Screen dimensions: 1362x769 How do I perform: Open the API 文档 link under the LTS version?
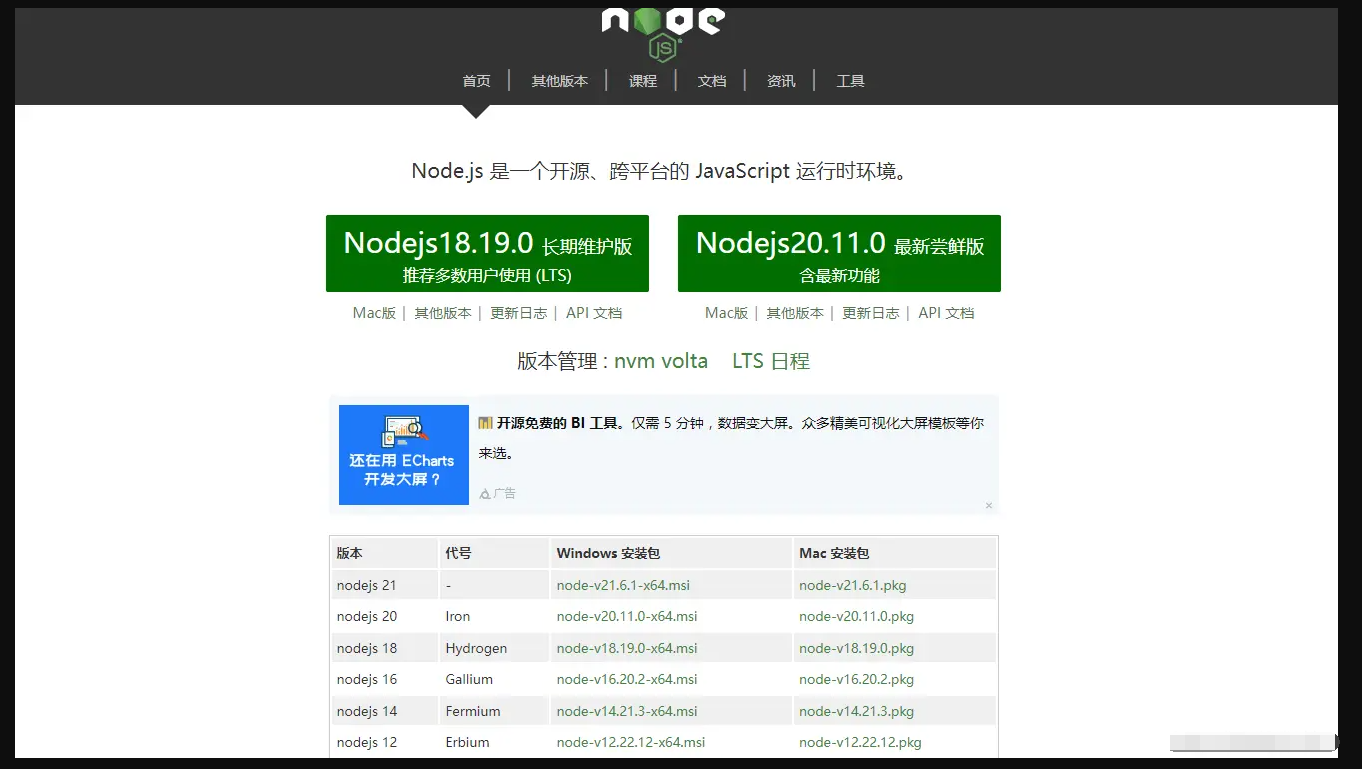click(594, 313)
